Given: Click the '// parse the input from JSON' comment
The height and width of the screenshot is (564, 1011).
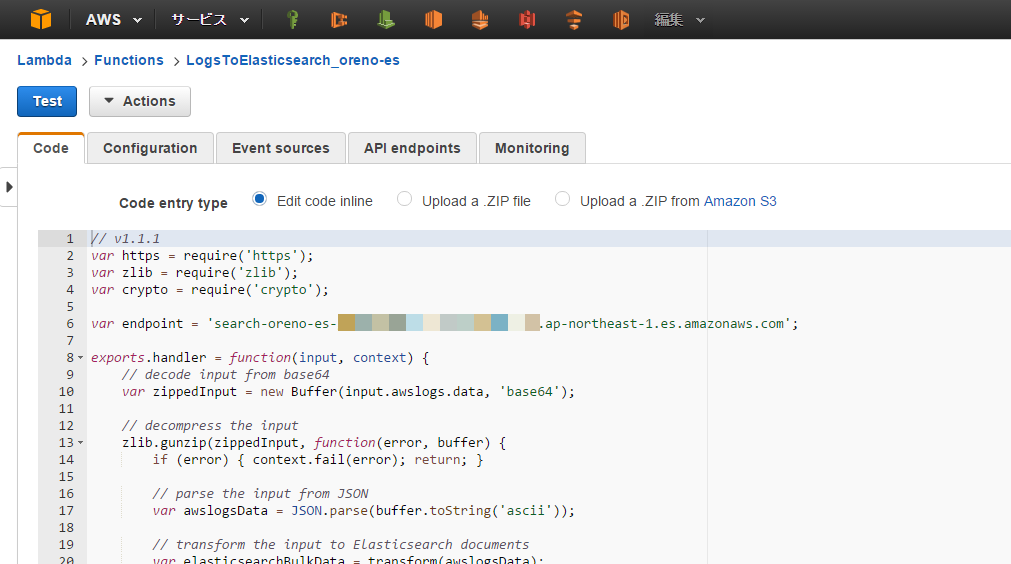Looking at the screenshot, I should (260, 494).
